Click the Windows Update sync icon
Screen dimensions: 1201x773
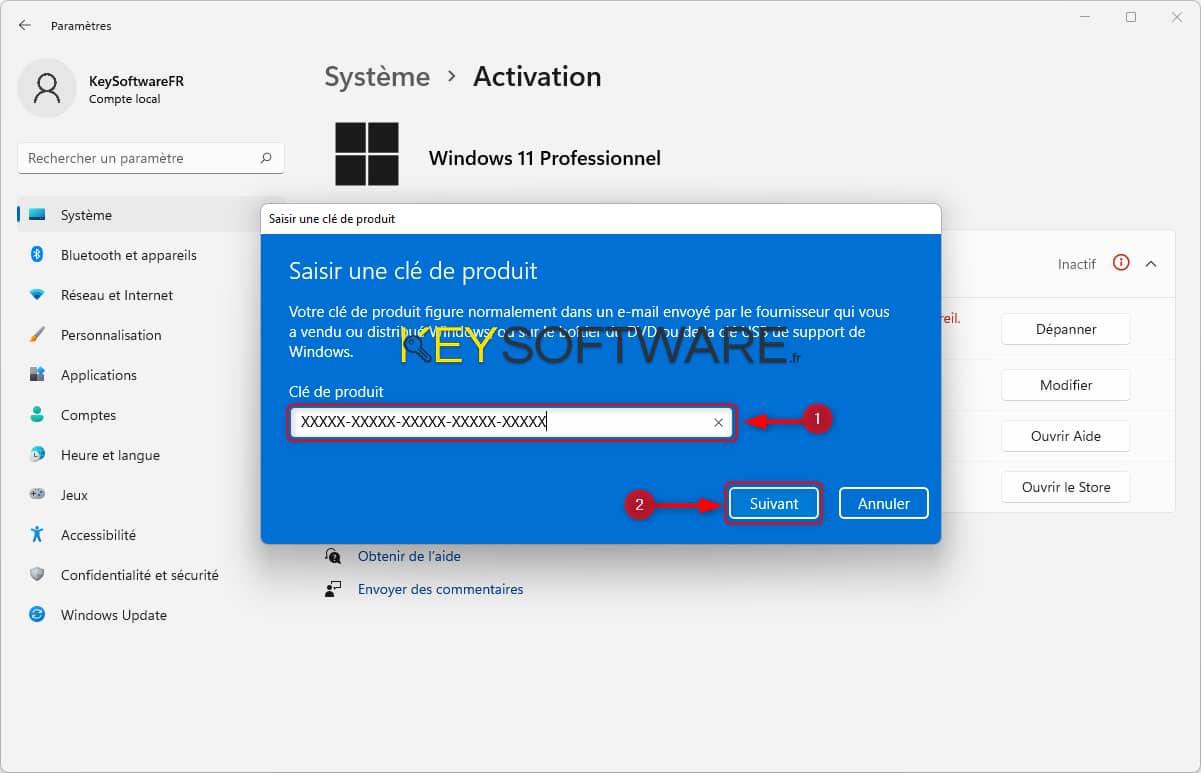pyautogui.click(x=37, y=615)
